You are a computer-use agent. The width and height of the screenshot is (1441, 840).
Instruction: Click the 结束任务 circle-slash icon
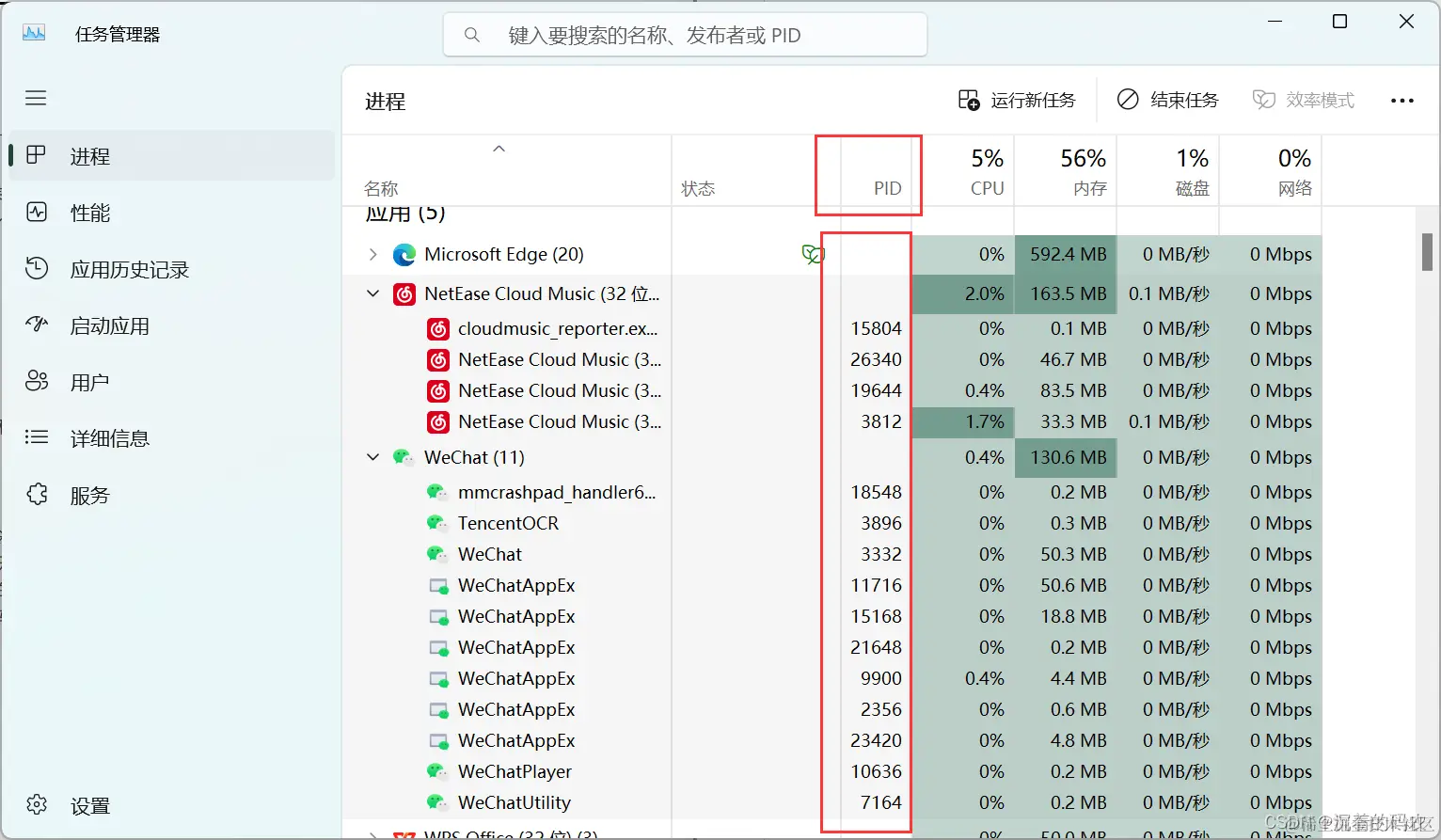tap(1128, 100)
